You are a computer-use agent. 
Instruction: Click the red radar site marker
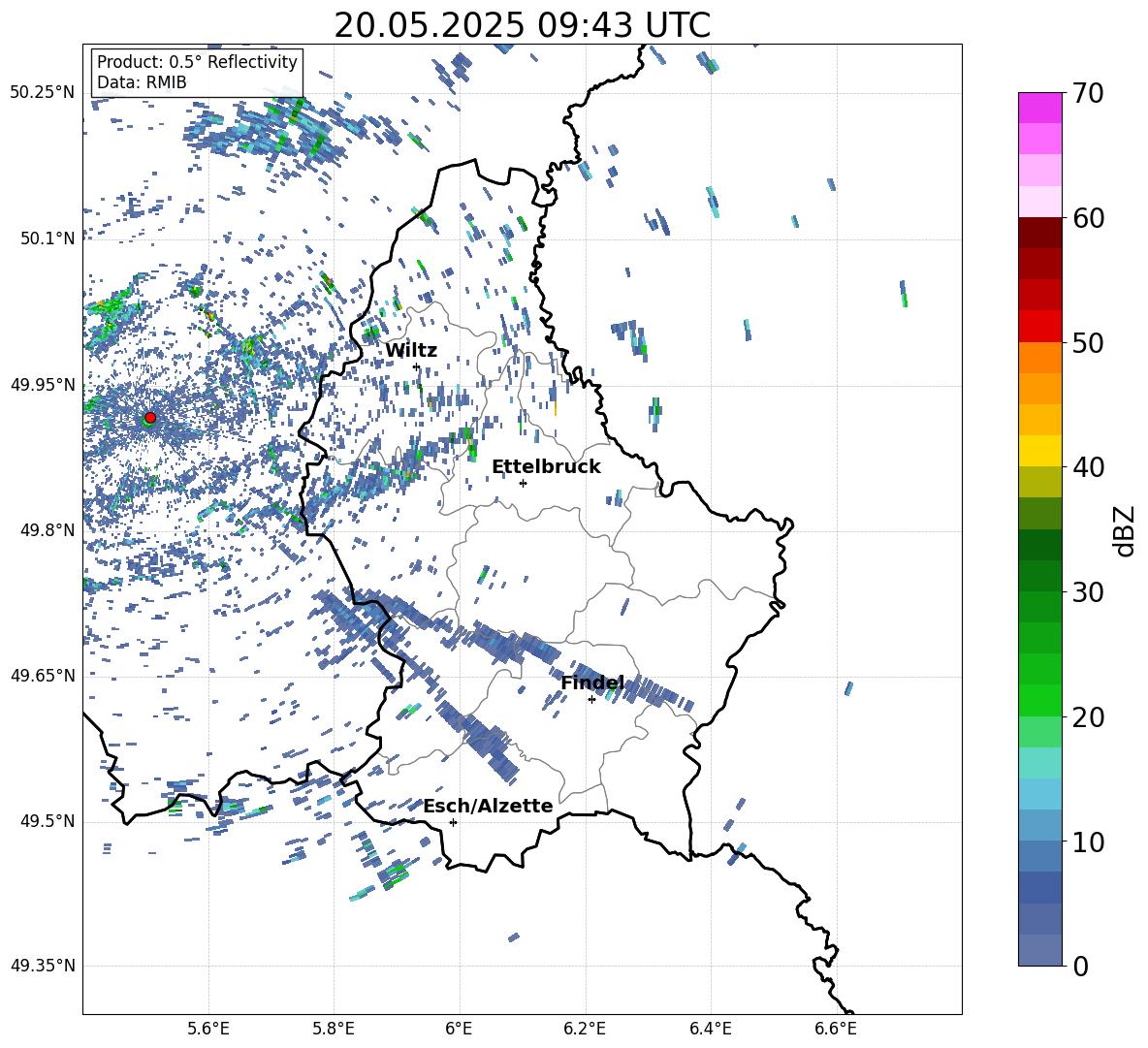(x=150, y=418)
